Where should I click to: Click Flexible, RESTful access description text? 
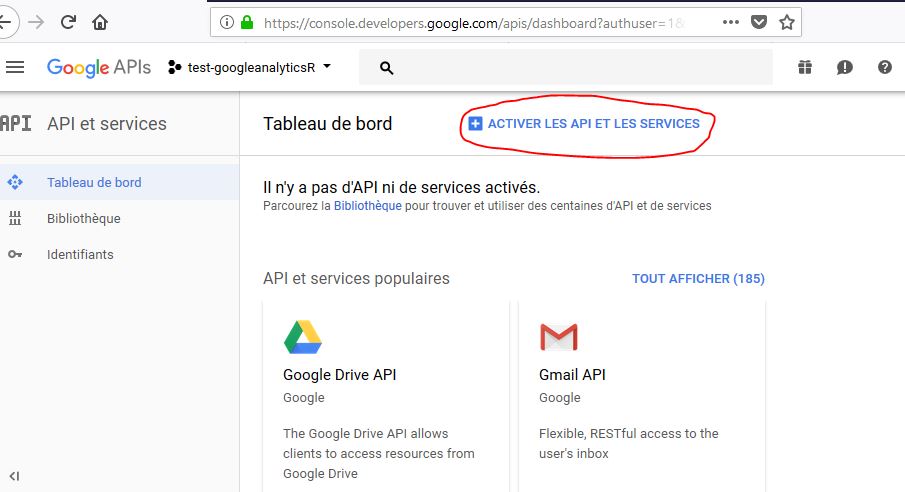pos(629,443)
